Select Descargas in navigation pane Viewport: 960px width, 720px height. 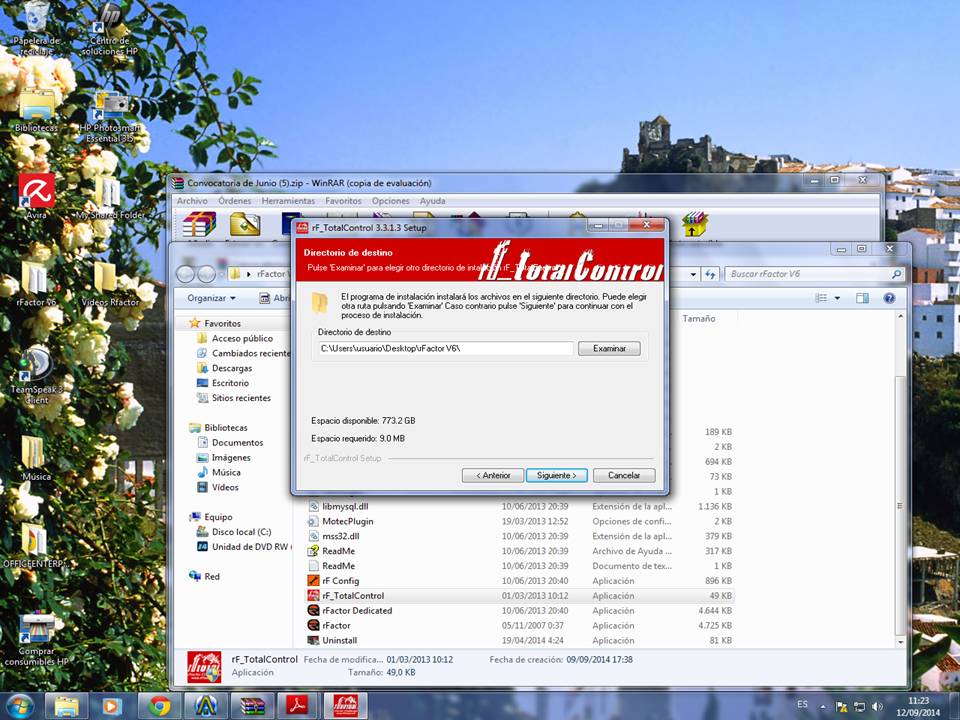(231, 368)
